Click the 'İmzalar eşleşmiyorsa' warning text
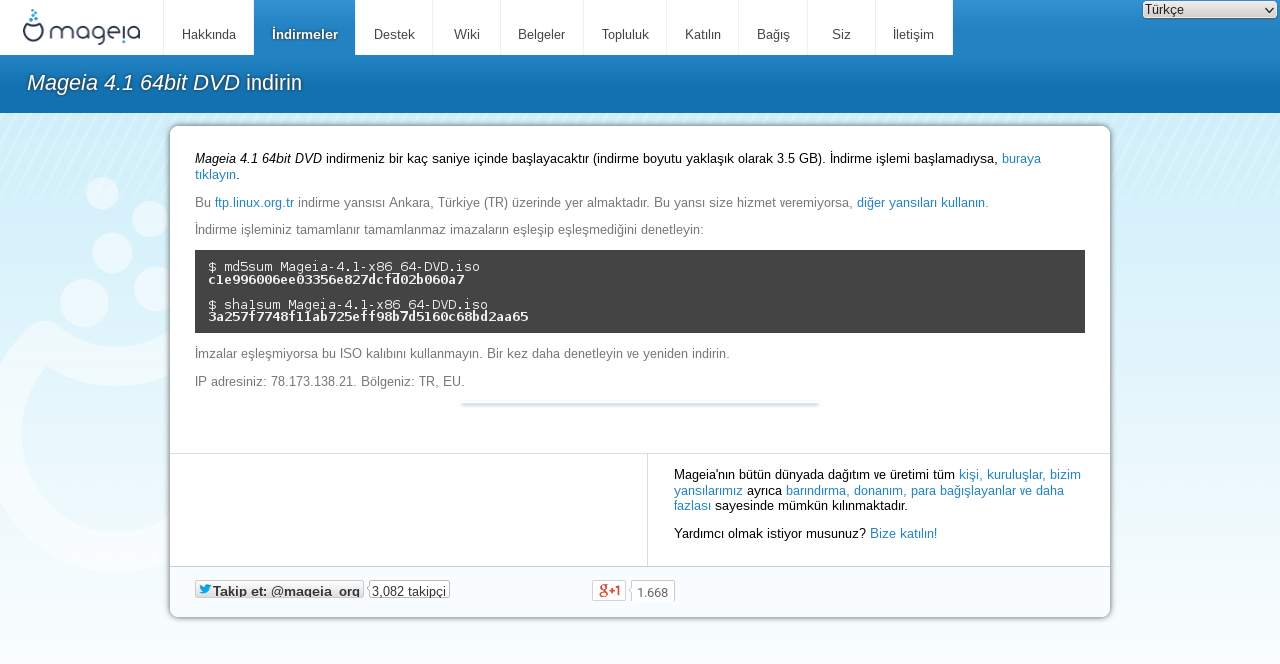The width and height of the screenshot is (1280, 664). coord(462,353)
